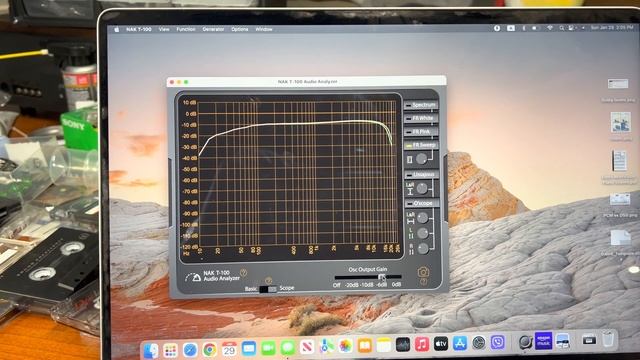This screenshot has width=640, height=360.
Task: Click the top desktop file thumbnail
Action: tap(618, 84)
